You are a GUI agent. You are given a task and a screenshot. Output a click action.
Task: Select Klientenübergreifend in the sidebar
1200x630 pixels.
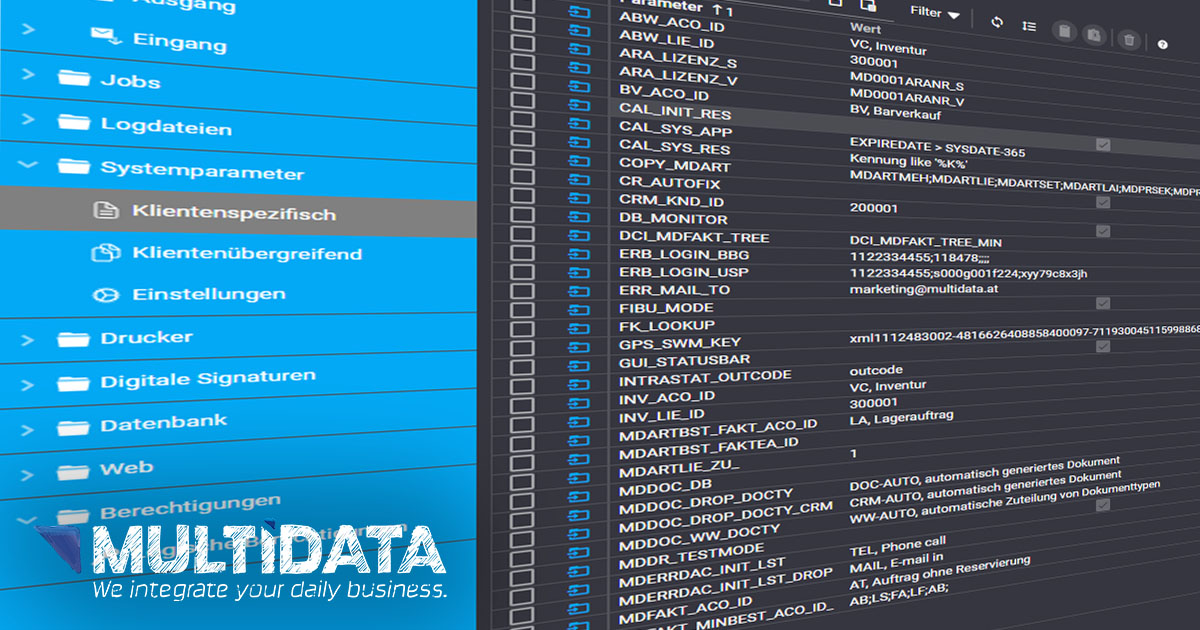coord(246,254)
